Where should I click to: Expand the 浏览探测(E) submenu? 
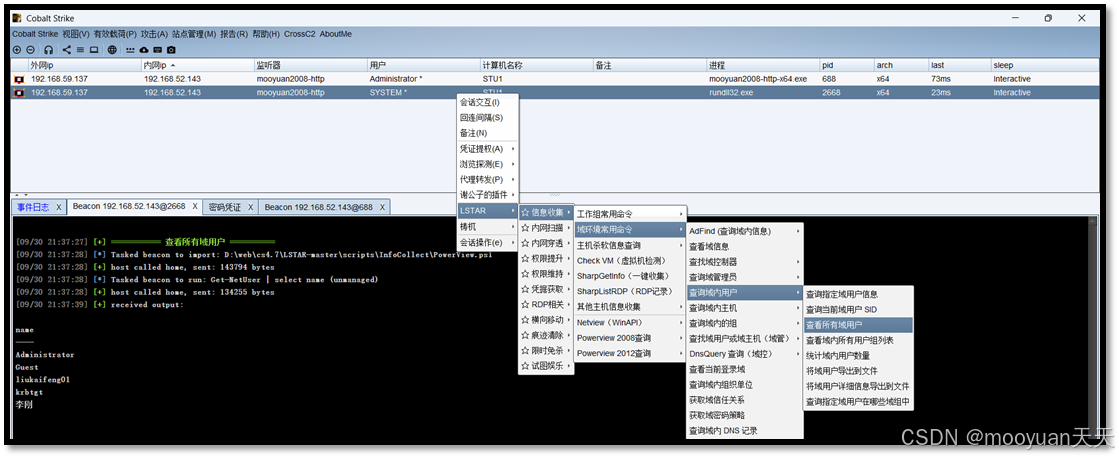coord(488,164)
